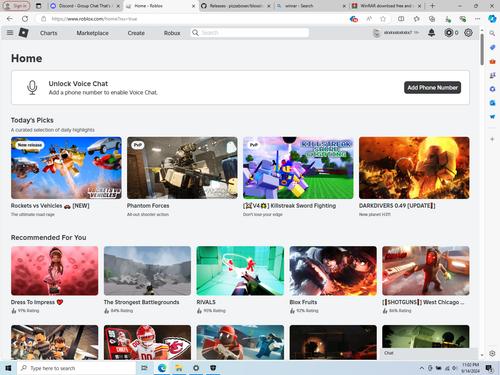Screen dimensions: 500x375
Task: Click the page vertical scrollbar thumb
Action: pyautogui.click(x=482, y=49)
